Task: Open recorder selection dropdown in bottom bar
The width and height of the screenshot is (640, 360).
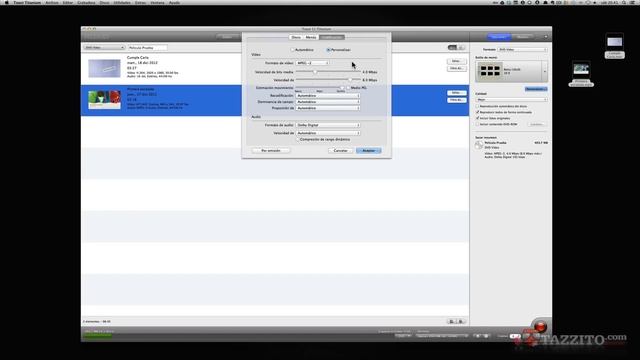Action: [x=442, y=336]
